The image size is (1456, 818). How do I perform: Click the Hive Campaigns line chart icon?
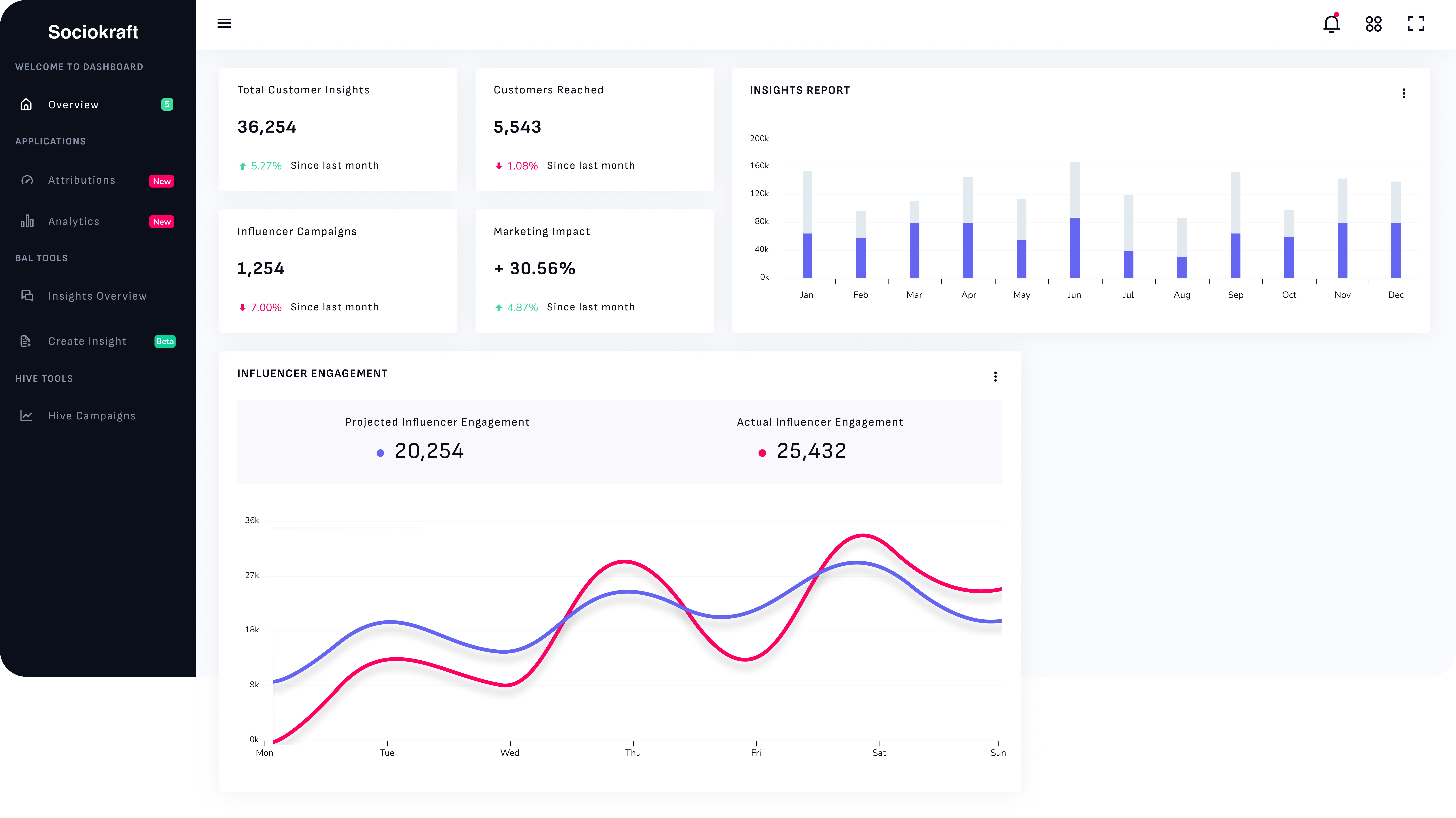pos(26,416)
